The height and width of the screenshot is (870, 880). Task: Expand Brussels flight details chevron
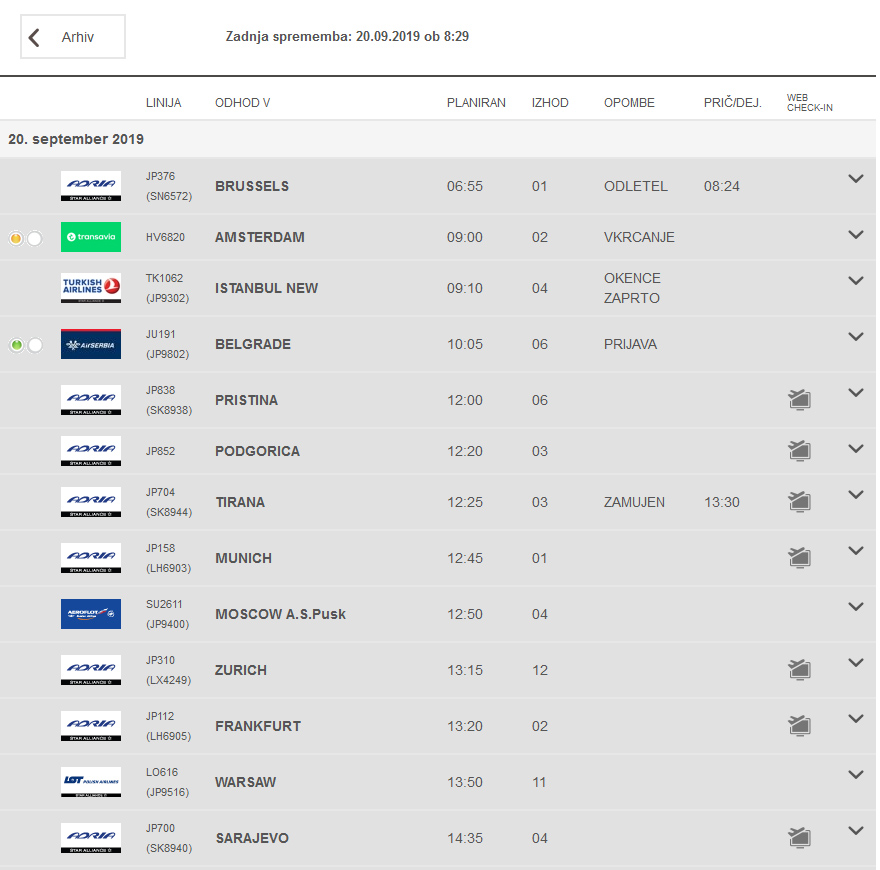tap(855, 179)
